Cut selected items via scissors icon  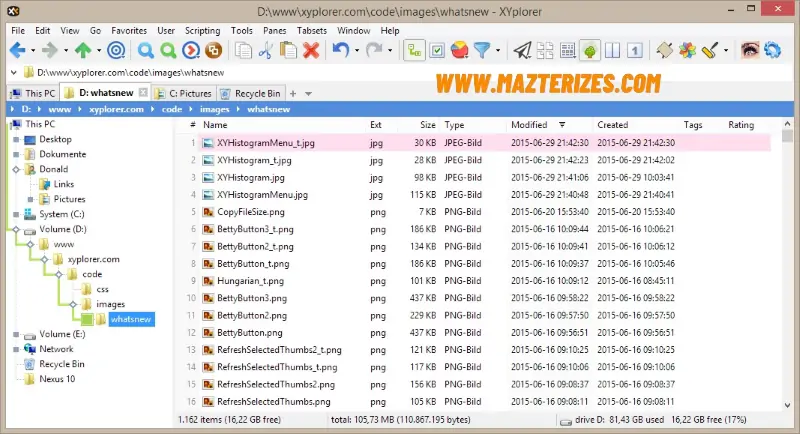265,50
